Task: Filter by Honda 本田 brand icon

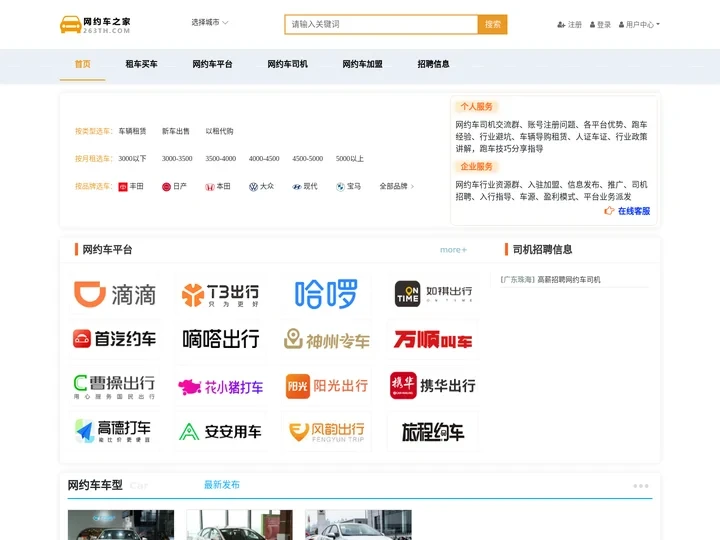Action: [x=210, y=187]
